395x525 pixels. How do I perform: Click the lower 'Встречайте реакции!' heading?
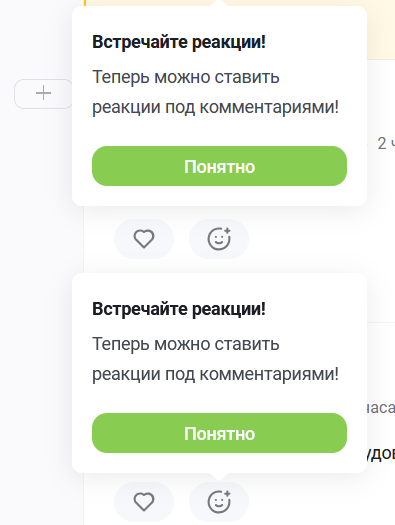coord(179,309)
